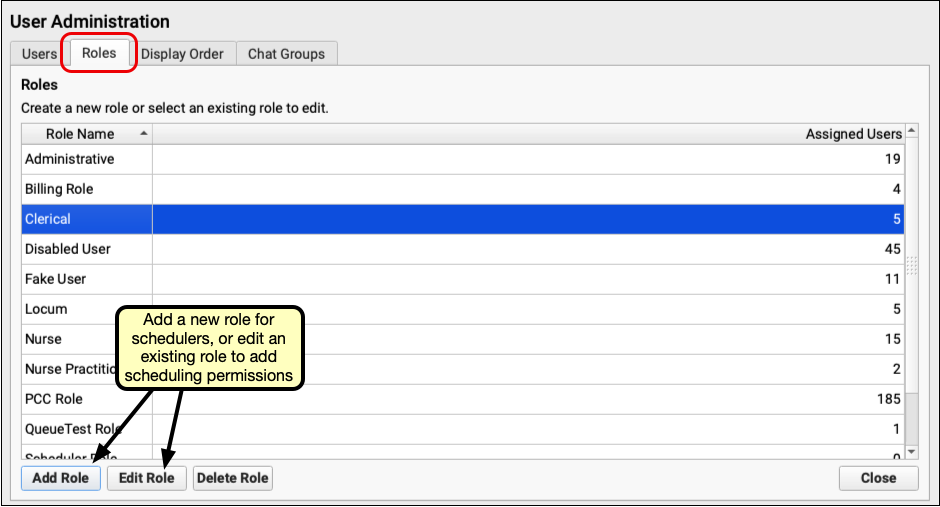This screenshot has height=507, width=940.
Task: Click the Delete Role button
Action: [x=232, y=478]
